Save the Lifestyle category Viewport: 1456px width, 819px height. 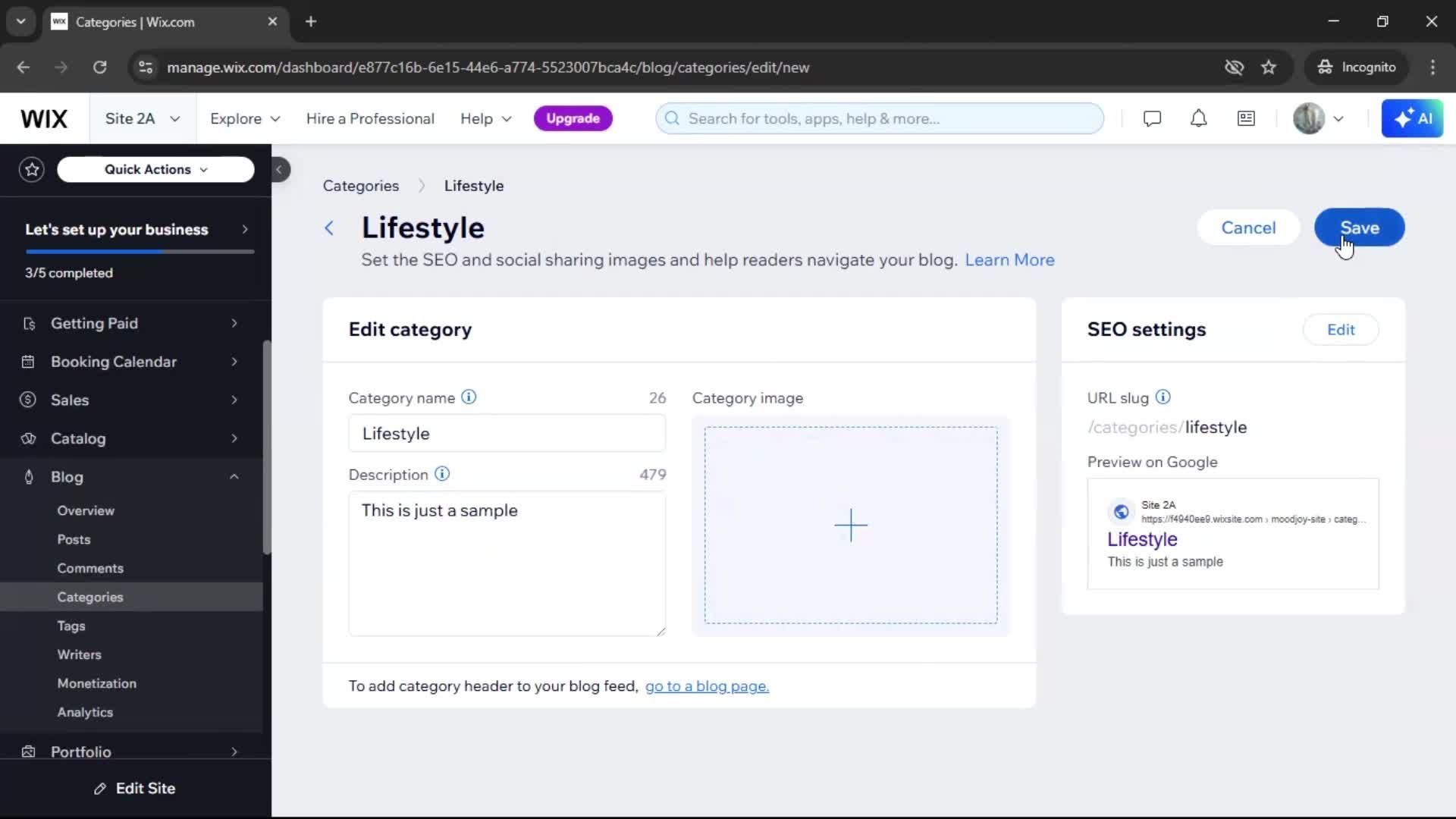point(1359,227)
